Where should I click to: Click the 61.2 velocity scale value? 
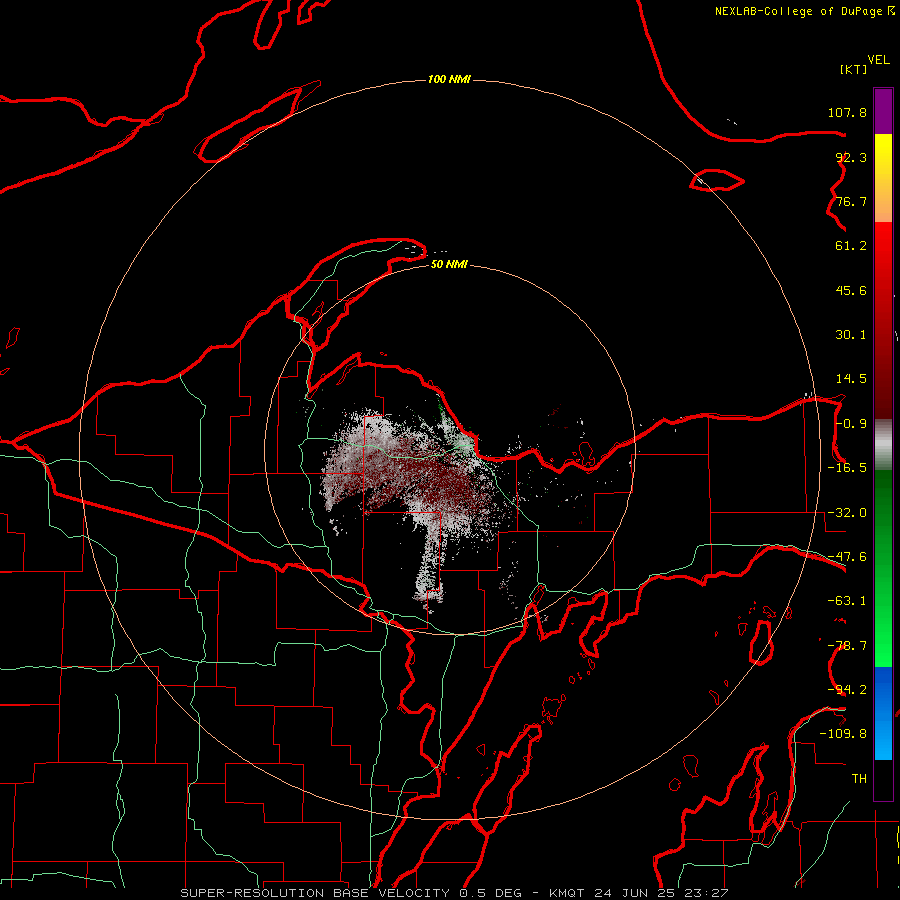click(x=851, y=246)
